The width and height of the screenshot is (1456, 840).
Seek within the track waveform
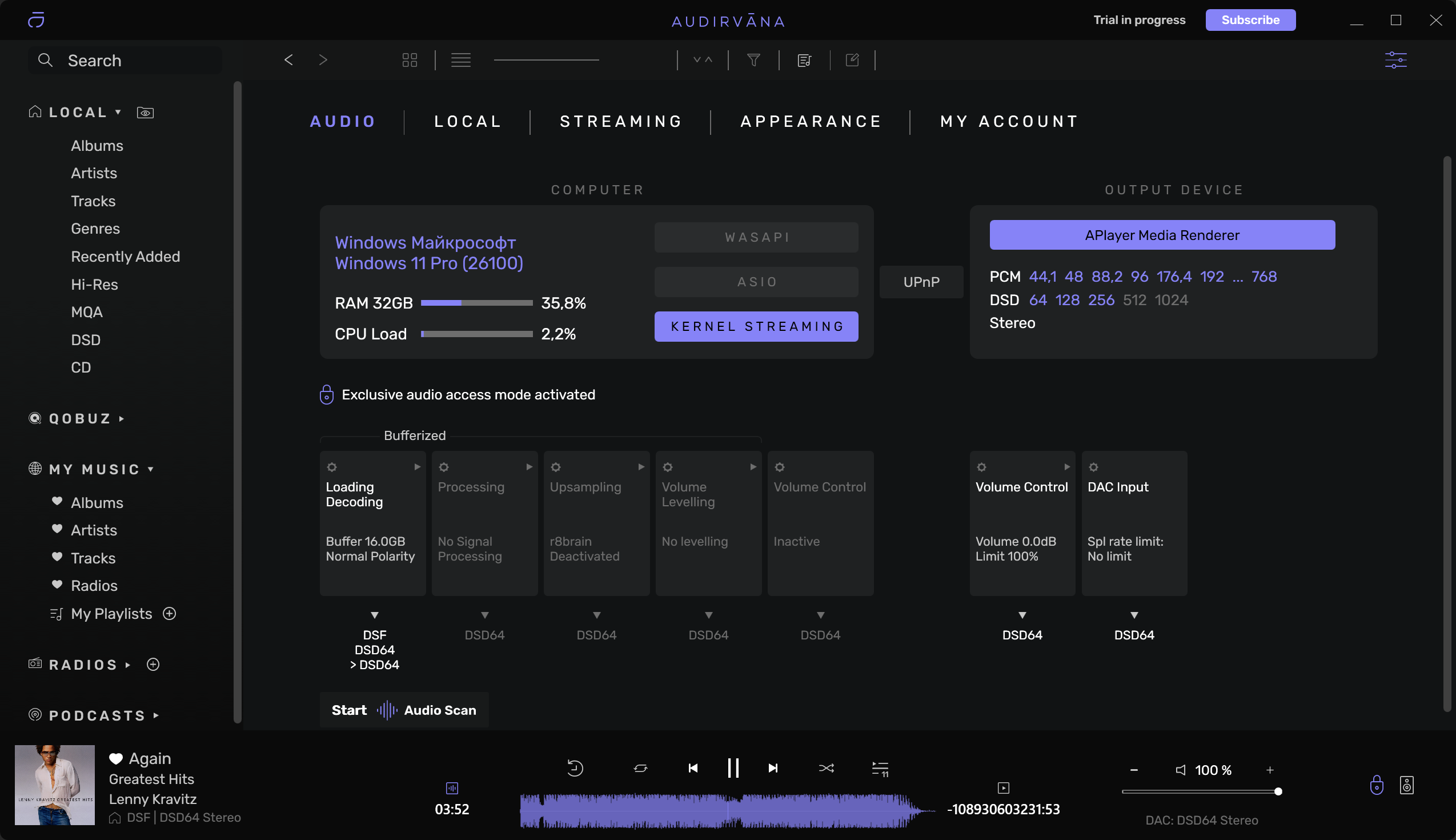click(x=727, y=811)
